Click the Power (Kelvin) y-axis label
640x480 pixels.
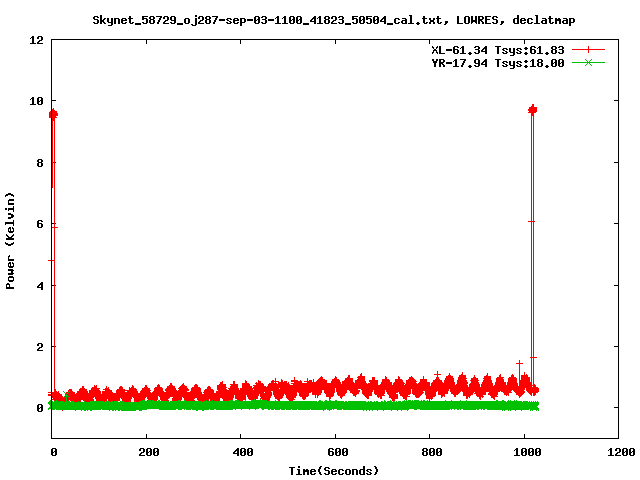click(x=10, y=241)
